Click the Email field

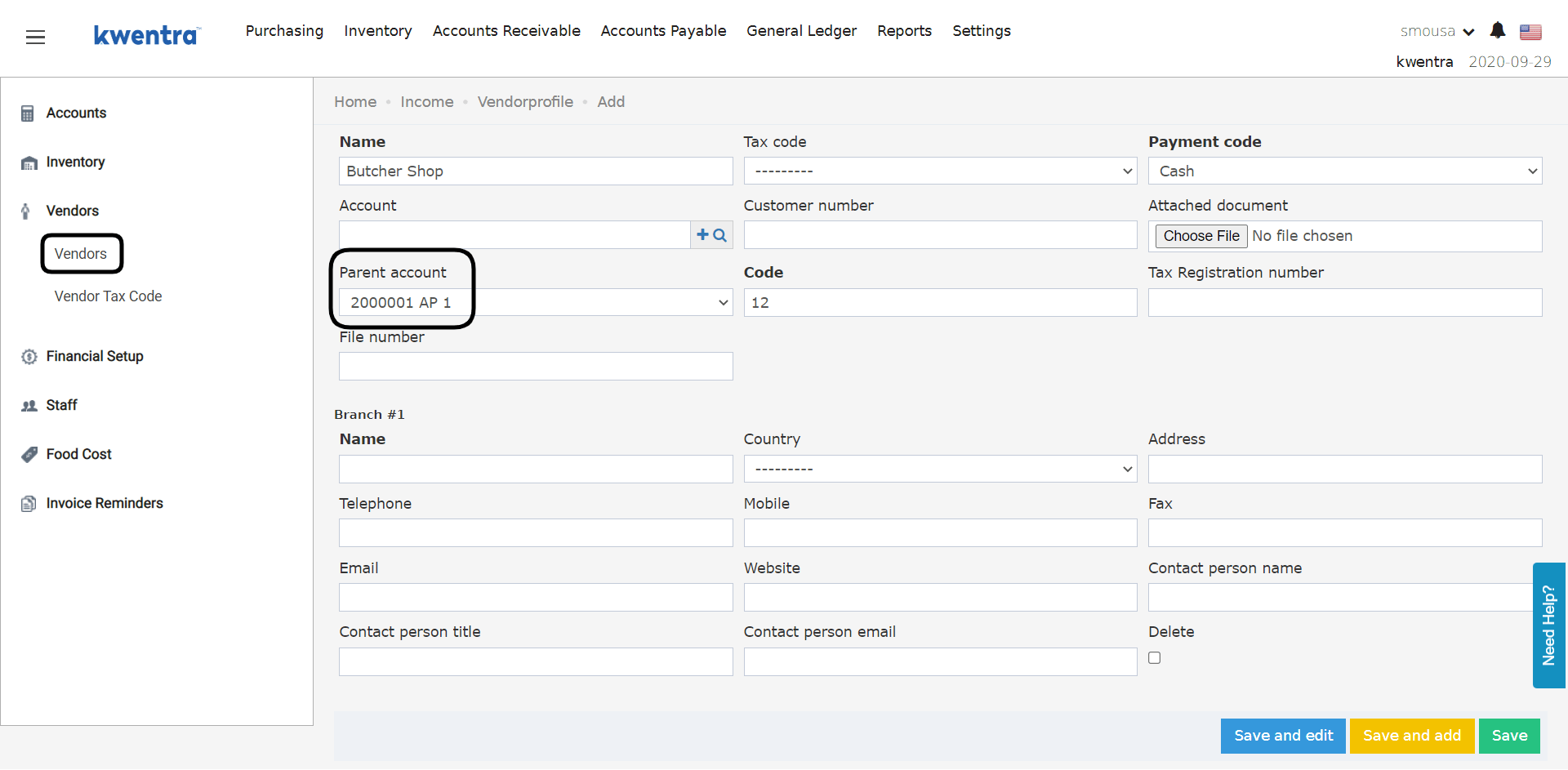[536, 598]
